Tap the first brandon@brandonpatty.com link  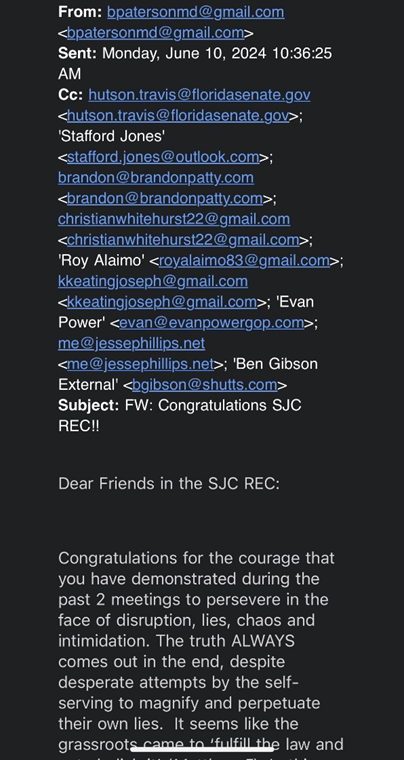pos(156,178)
